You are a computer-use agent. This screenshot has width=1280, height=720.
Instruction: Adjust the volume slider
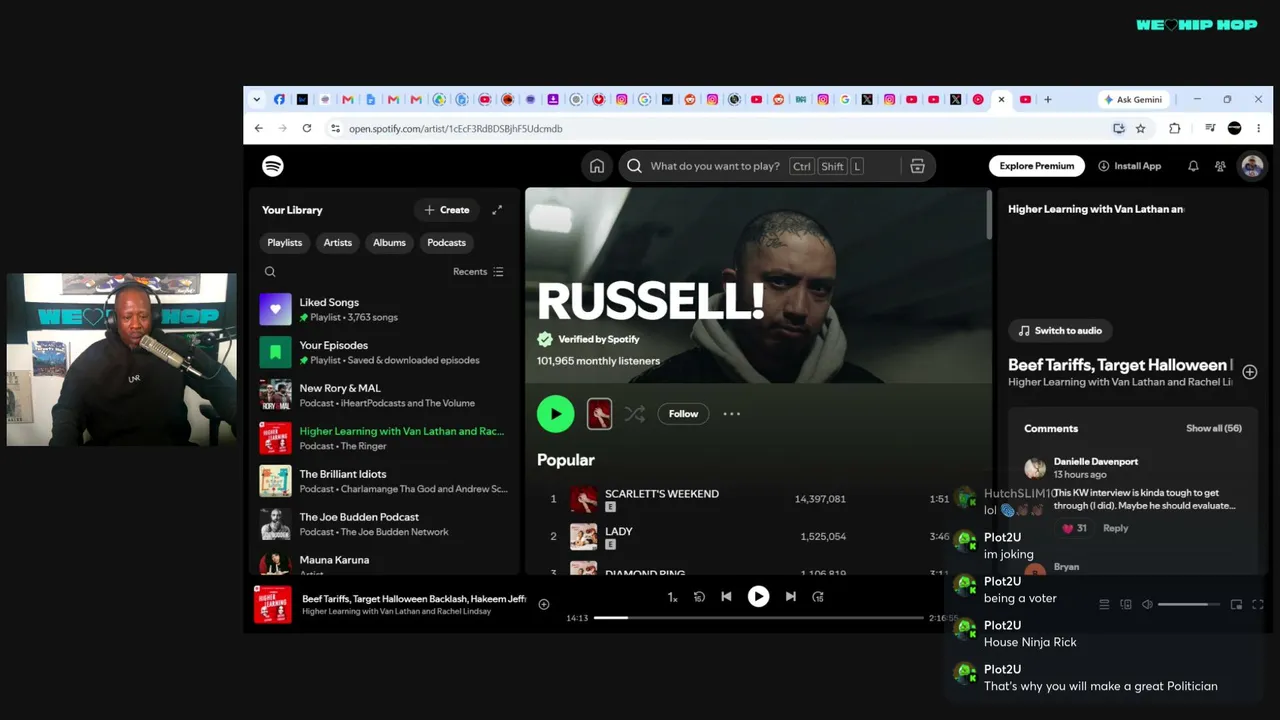pyautogui.click(x=1189, y=605)
